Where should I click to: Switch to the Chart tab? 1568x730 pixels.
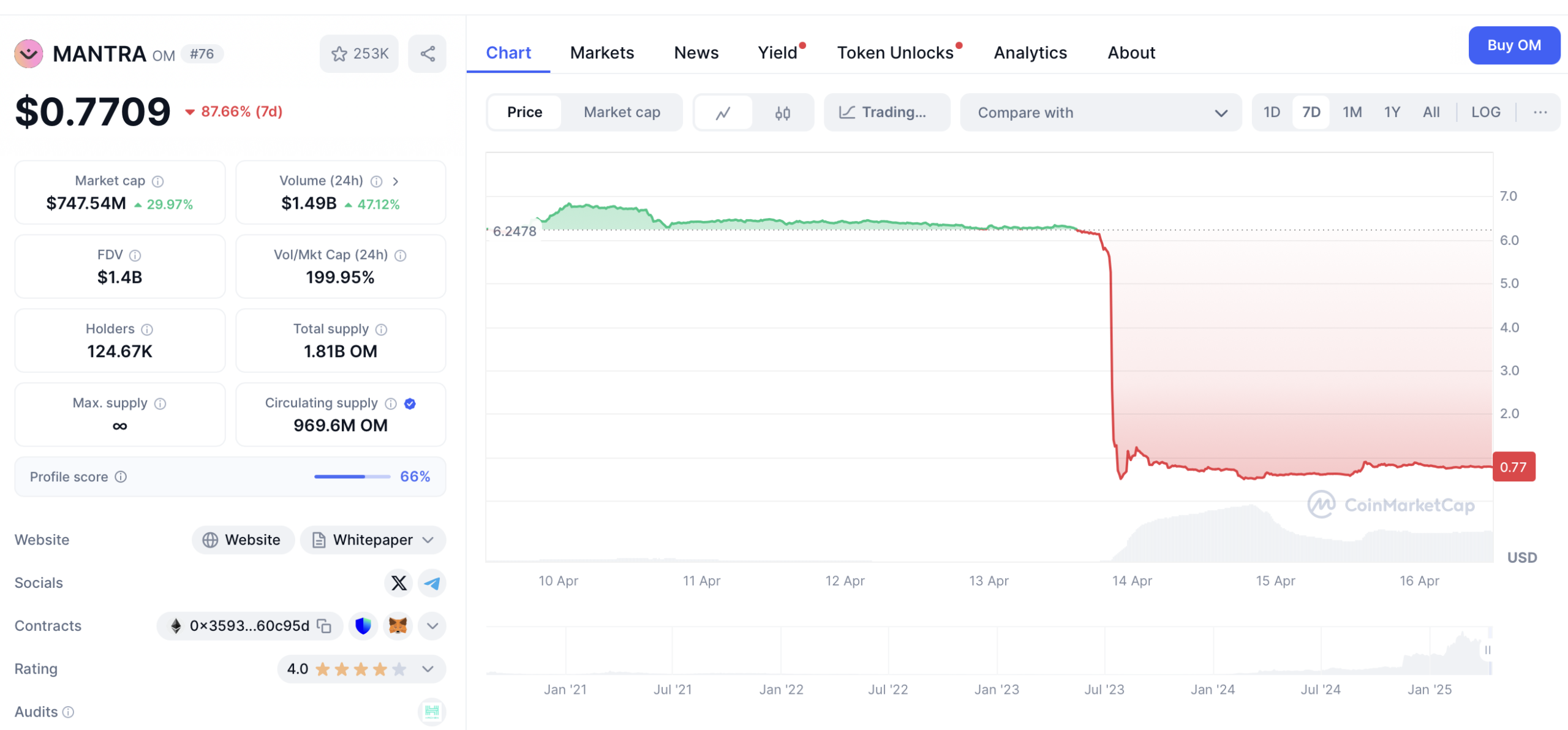(x=508, y=53)
